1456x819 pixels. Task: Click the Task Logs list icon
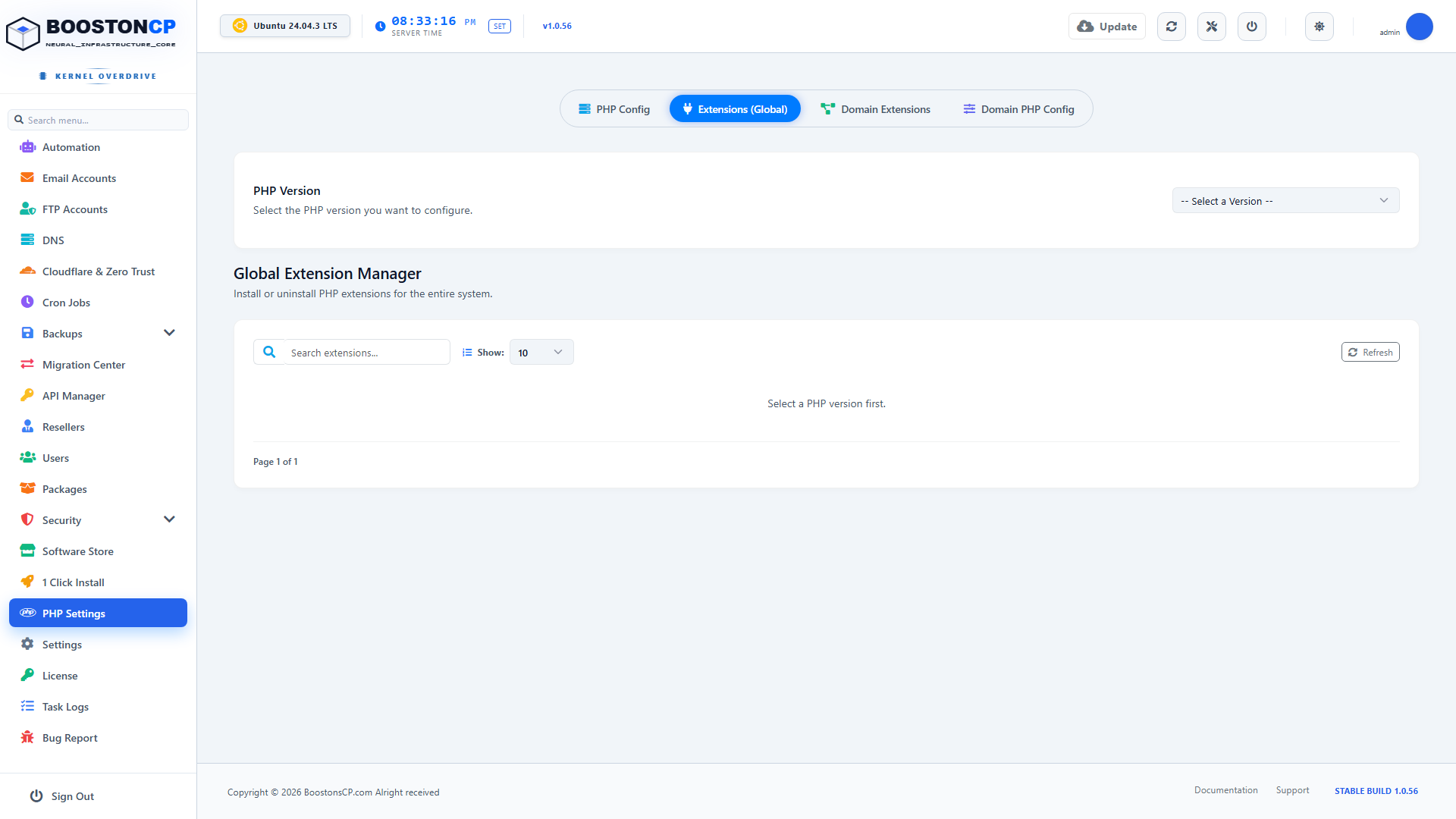coord(27,706)
